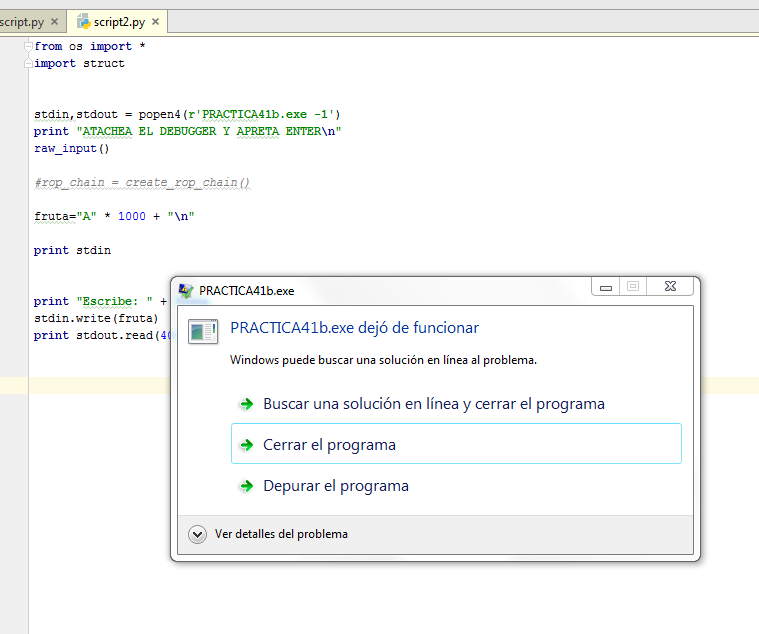This screenshot has width=759, height=634.
Task: Choose 'Depurar el programa' option
Action: (x=335, y=486)
